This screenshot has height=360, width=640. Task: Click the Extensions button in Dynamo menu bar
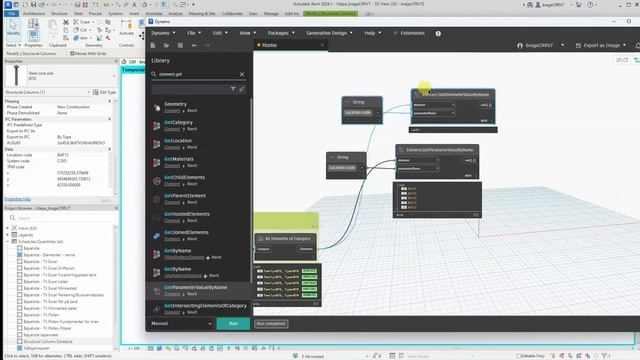(409, 33)
